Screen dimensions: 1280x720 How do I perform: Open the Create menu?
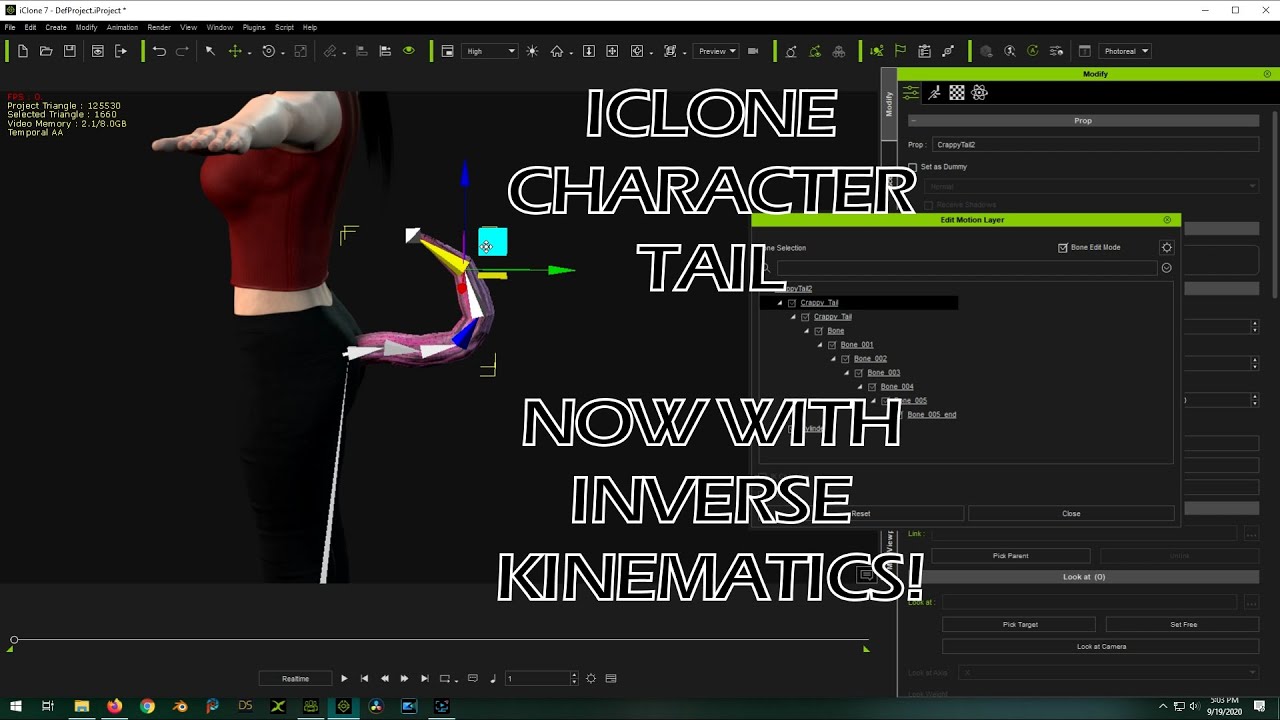tap(56, 28)
